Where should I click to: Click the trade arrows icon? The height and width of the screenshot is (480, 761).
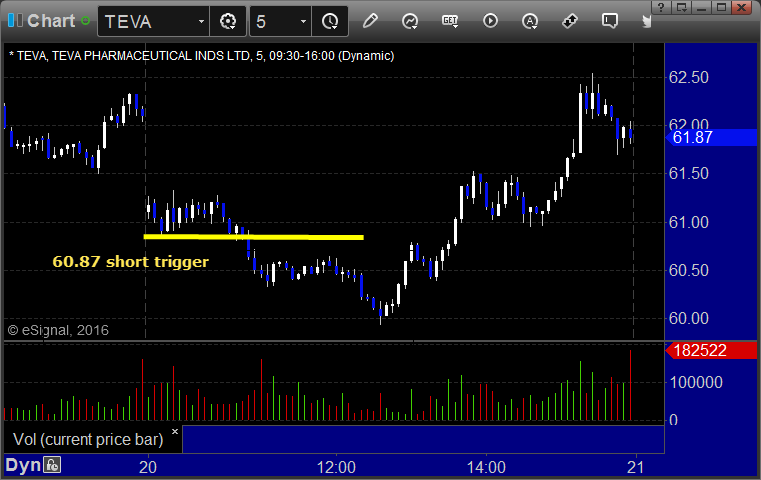point(570,21)
